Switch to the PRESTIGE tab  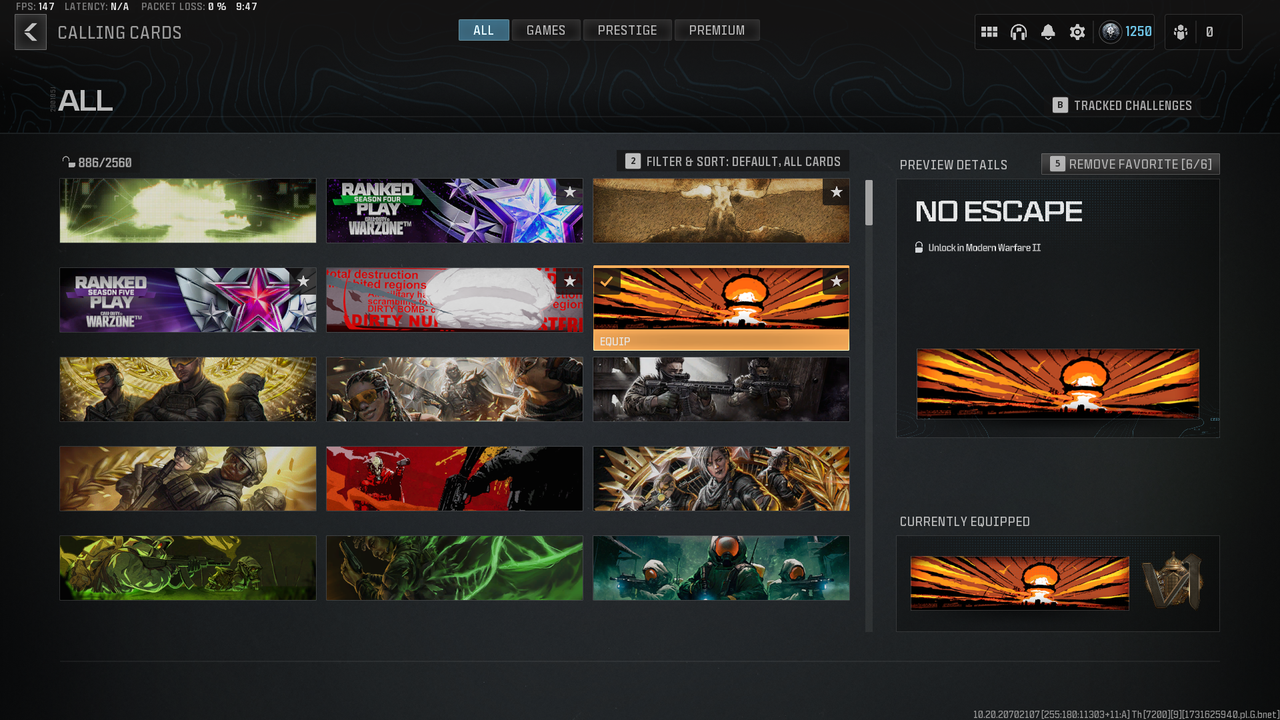[x=627, y=30]
